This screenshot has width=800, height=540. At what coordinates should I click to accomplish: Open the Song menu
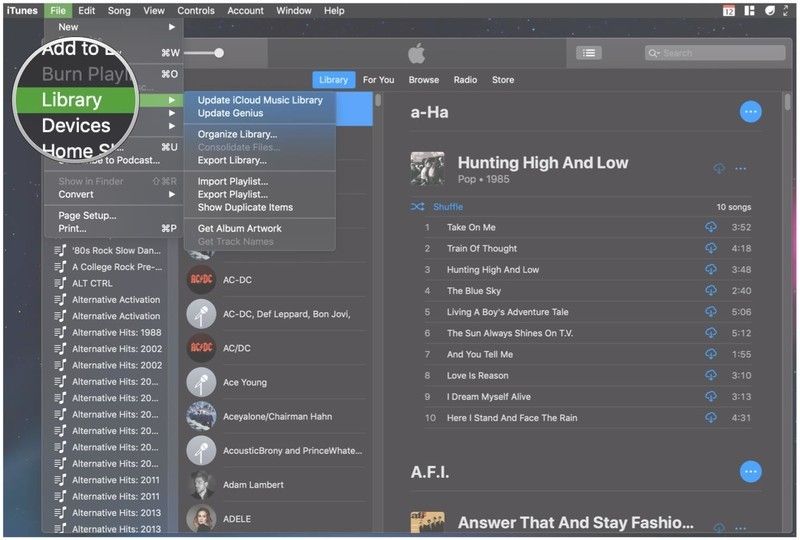coord(119,10)
